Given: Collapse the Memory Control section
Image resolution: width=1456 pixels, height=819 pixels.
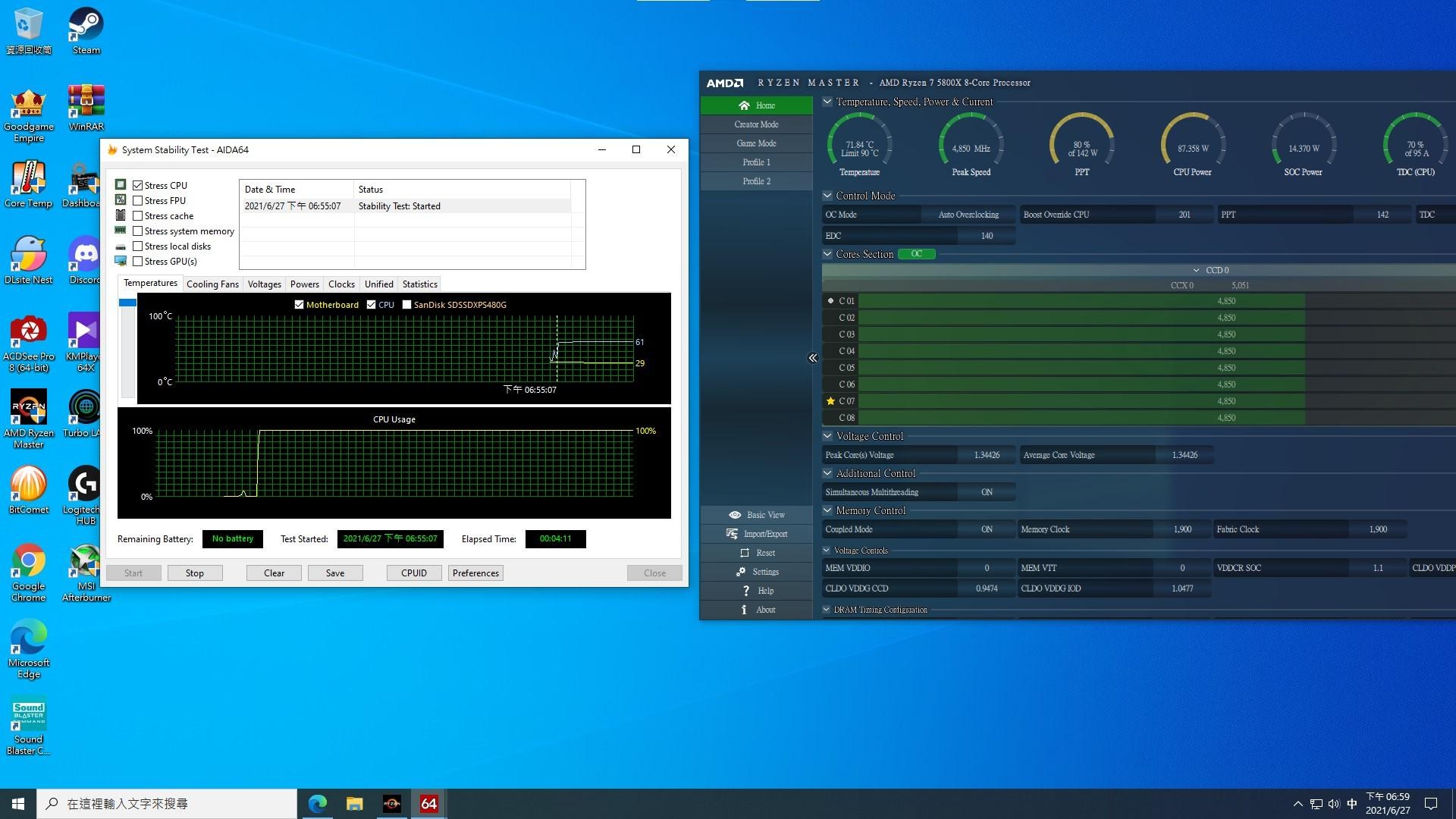Looking at the screenshot, I should pyautogui.click(x=827, y=510).
